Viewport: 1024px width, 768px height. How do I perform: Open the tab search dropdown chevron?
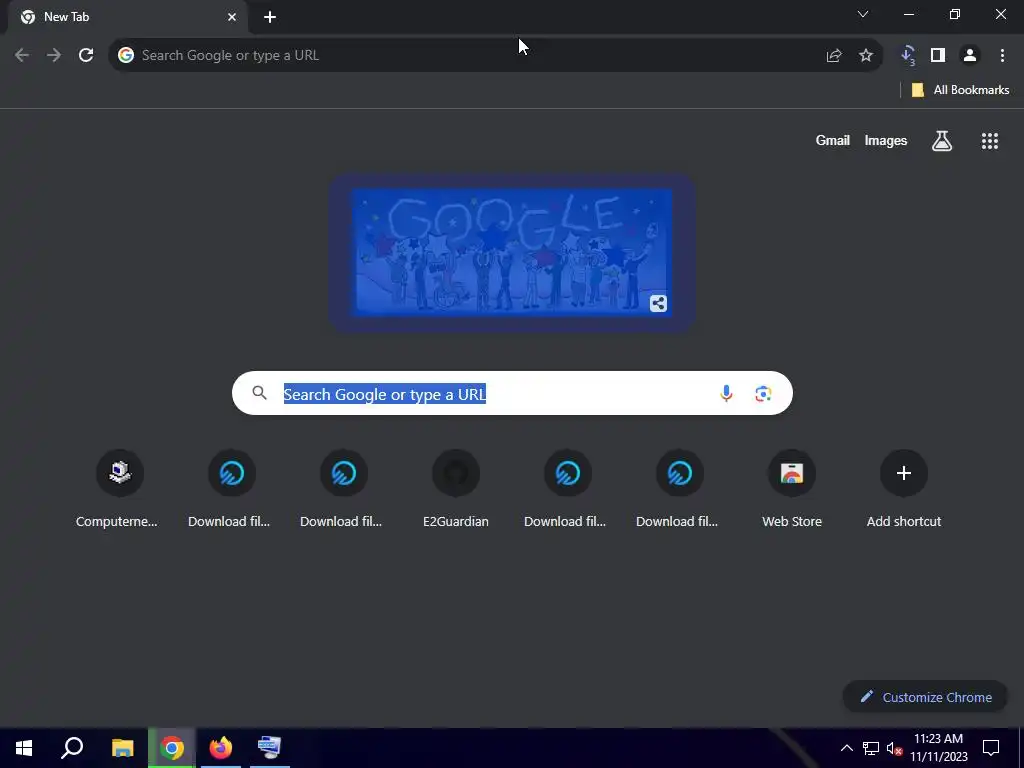pos(863,14)
